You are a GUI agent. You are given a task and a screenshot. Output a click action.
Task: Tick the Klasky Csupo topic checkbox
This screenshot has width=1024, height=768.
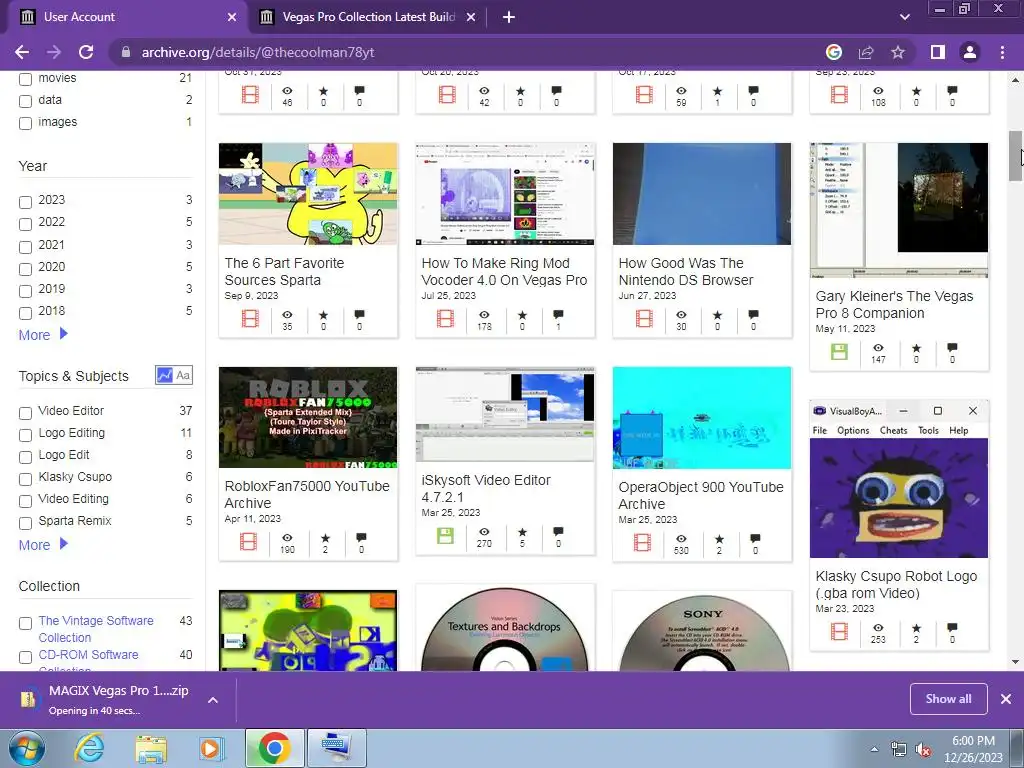25,479
